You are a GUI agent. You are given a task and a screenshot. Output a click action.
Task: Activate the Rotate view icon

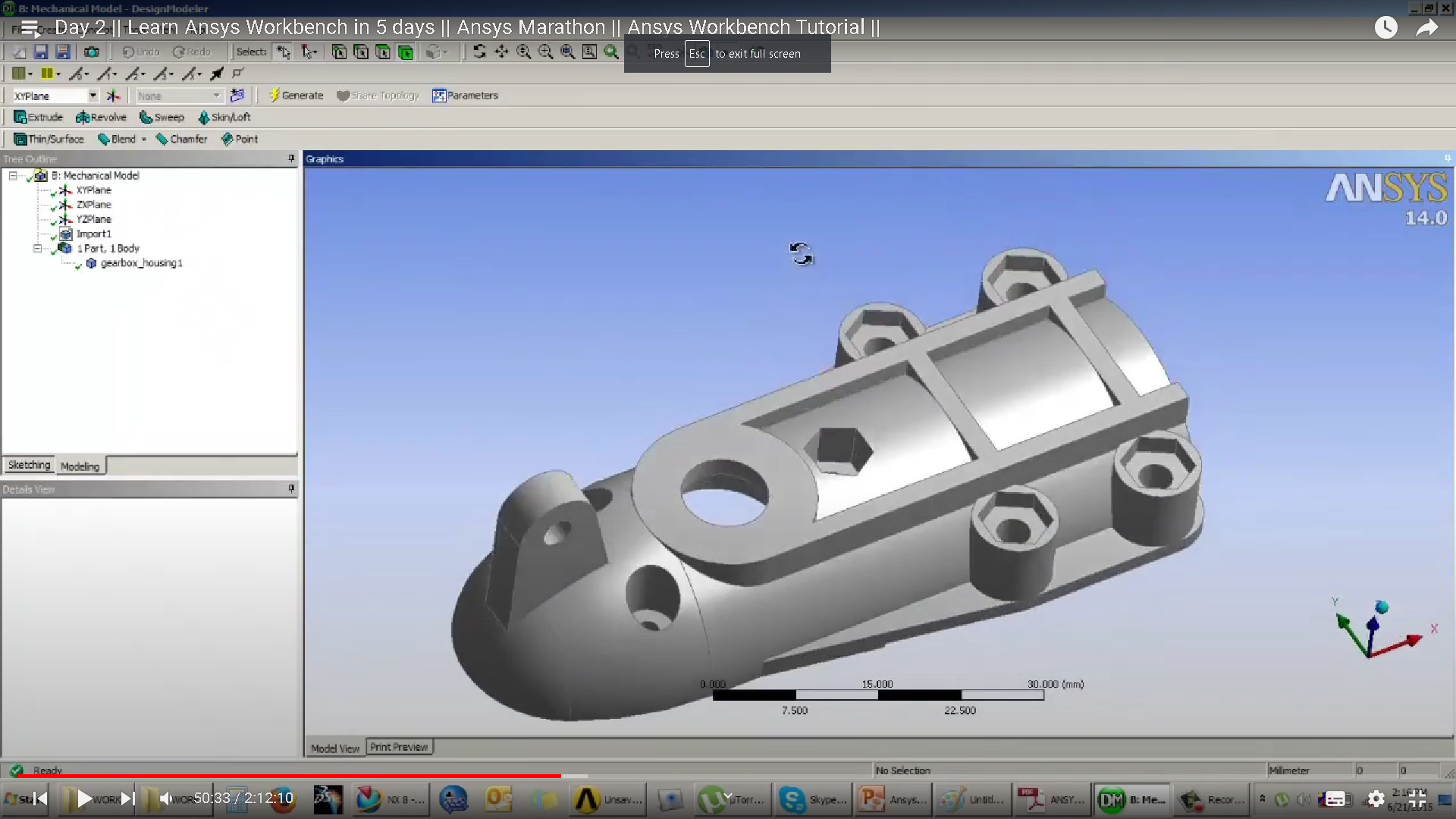[x=479, y=52]
